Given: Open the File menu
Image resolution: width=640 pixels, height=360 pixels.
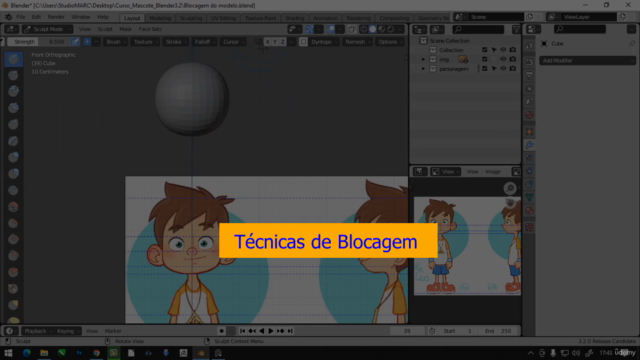Looking at the screenshot, I should pyautogui.click(x=20, y=17).
